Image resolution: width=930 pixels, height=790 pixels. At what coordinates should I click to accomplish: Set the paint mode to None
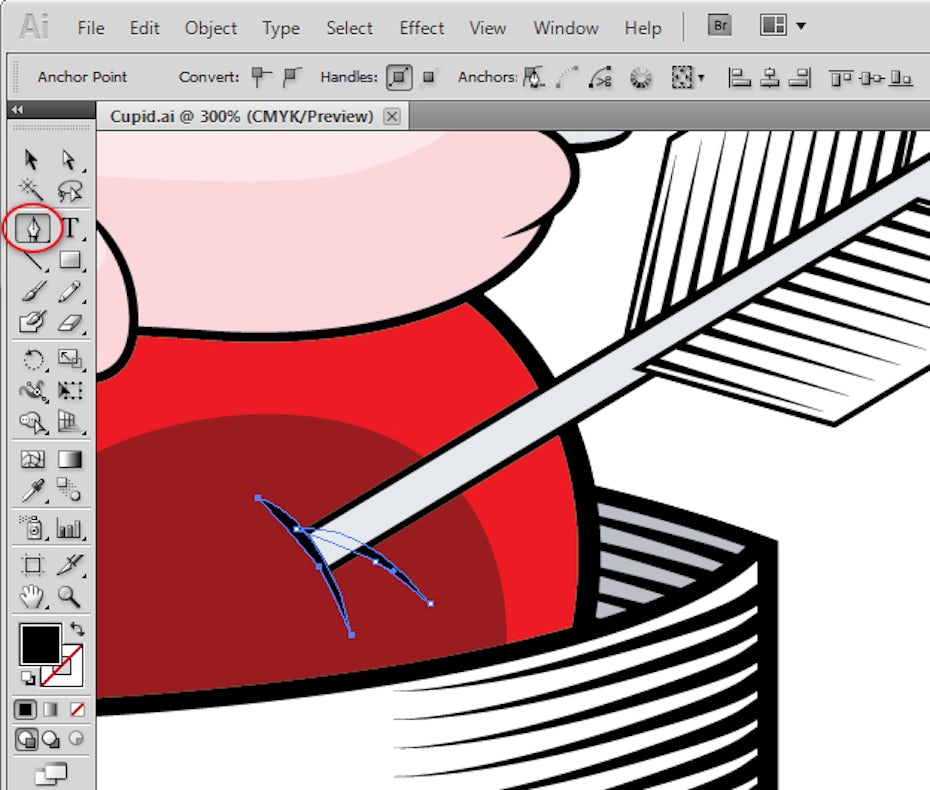click(x=77, y=709)
